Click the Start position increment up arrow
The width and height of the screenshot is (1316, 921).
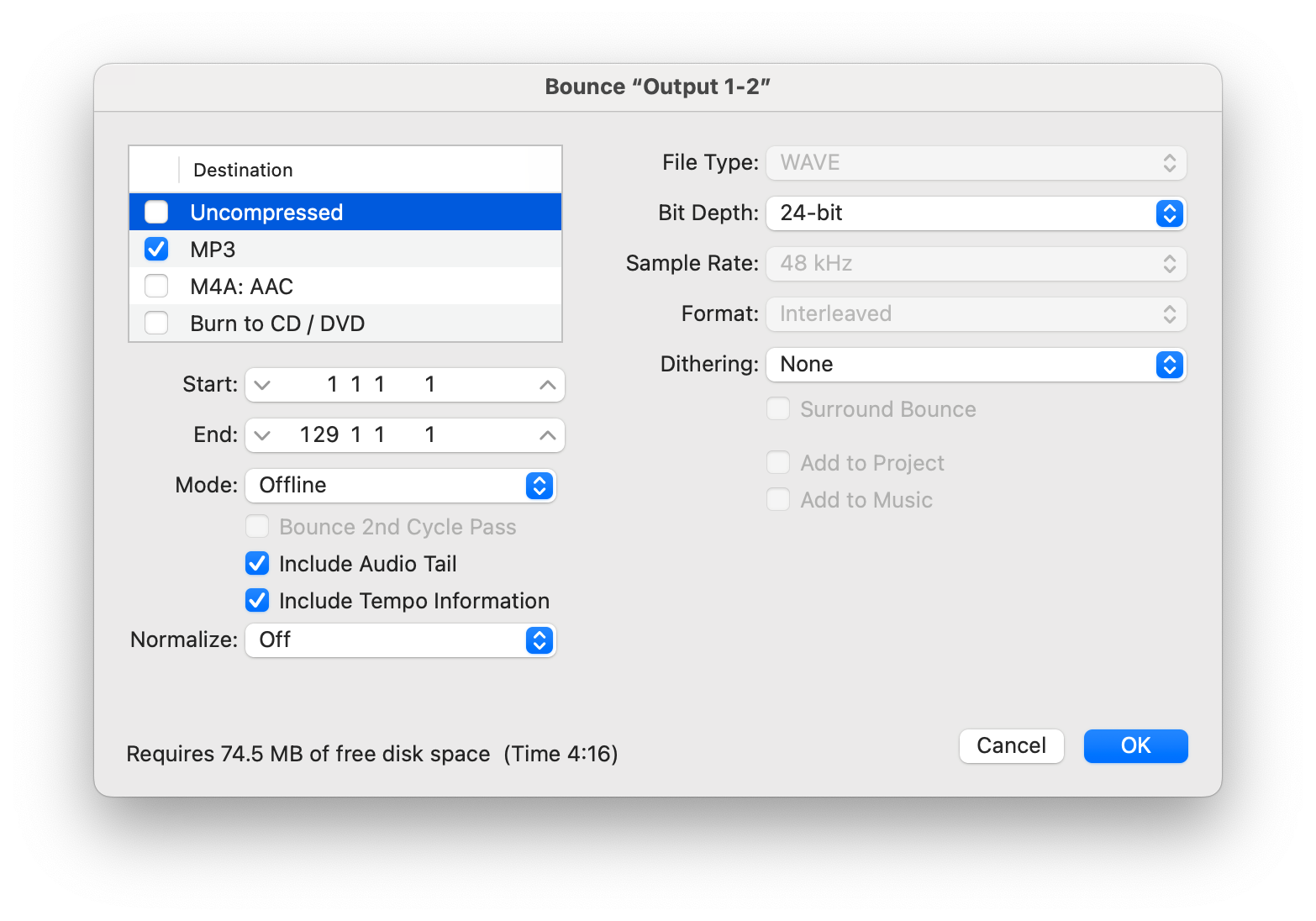(x=547, y=385)
